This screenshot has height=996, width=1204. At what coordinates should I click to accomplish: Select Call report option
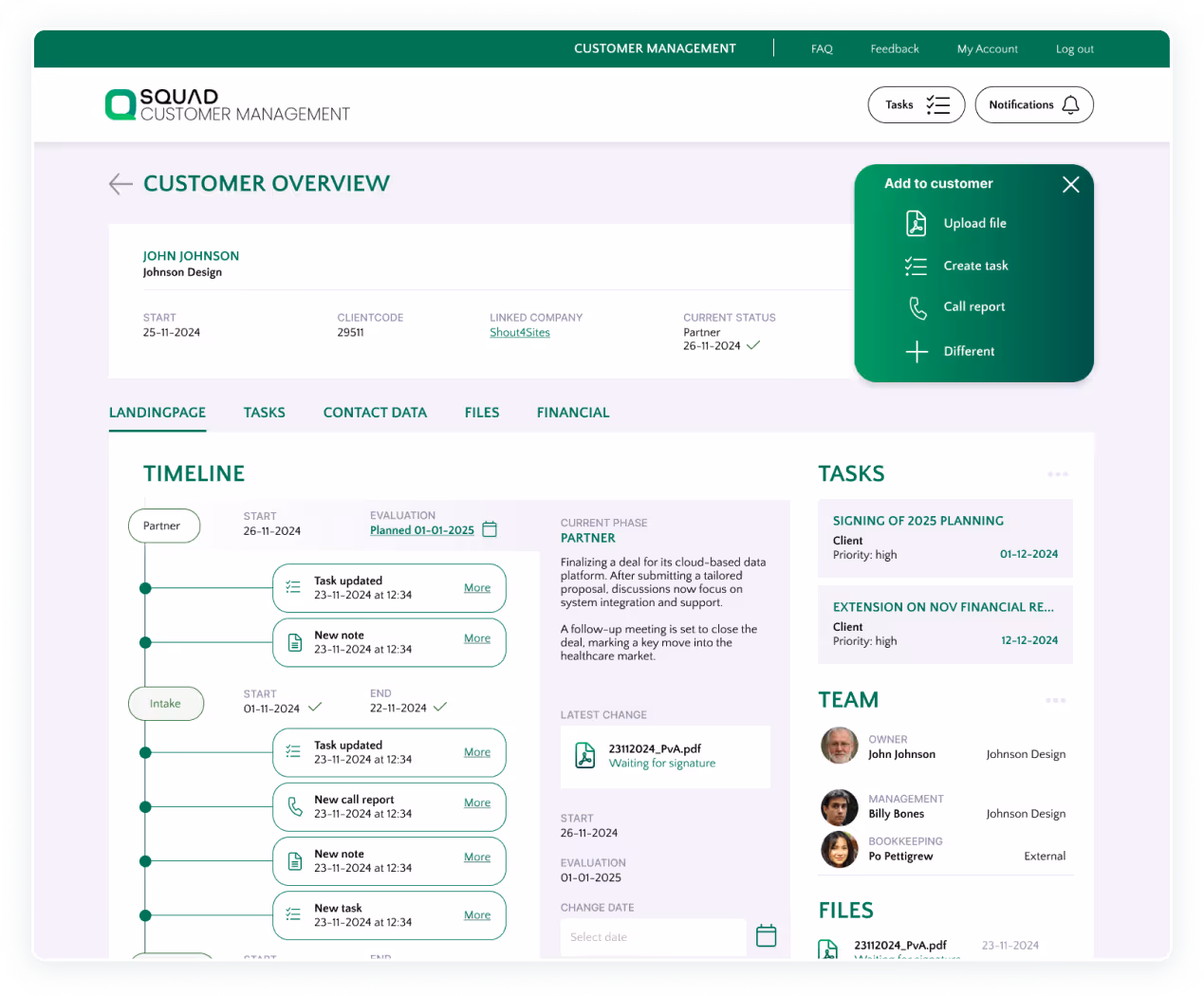click(973, 306)
